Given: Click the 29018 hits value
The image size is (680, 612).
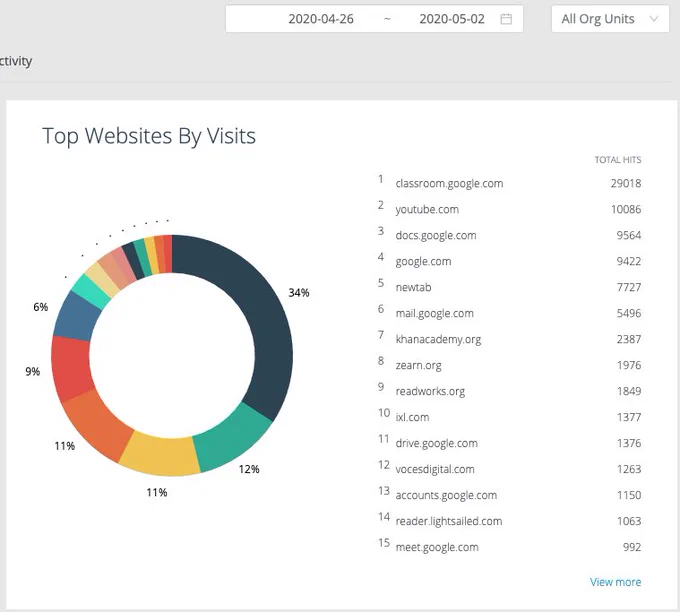Looking at the screenshot, I should pyautogui.click(x=626, y=183).
